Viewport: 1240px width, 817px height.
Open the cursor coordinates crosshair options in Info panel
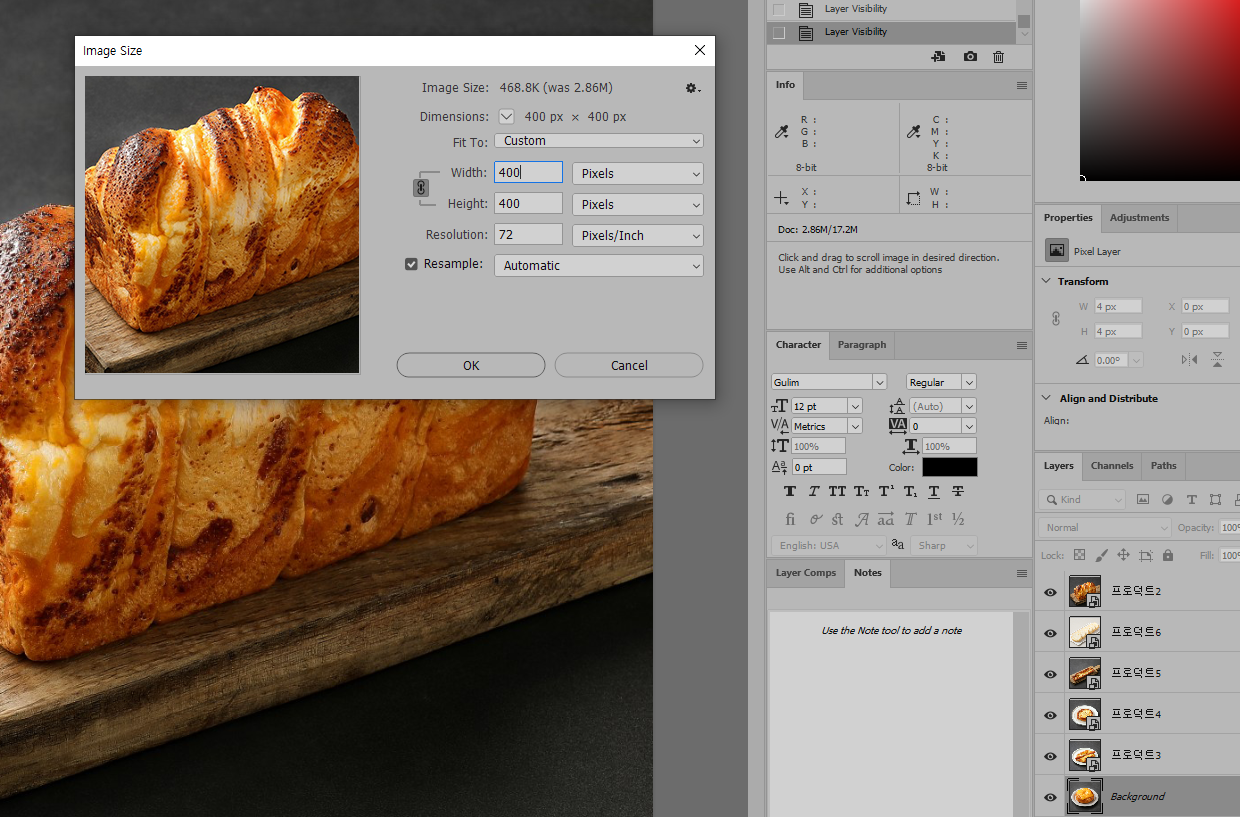[x=782, y=198]
